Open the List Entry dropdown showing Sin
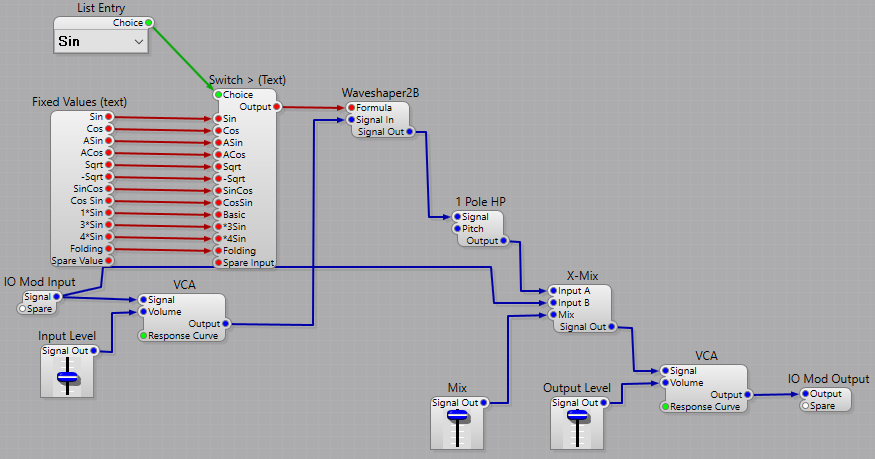Viewport: 875px width, 459px height. 100,42
